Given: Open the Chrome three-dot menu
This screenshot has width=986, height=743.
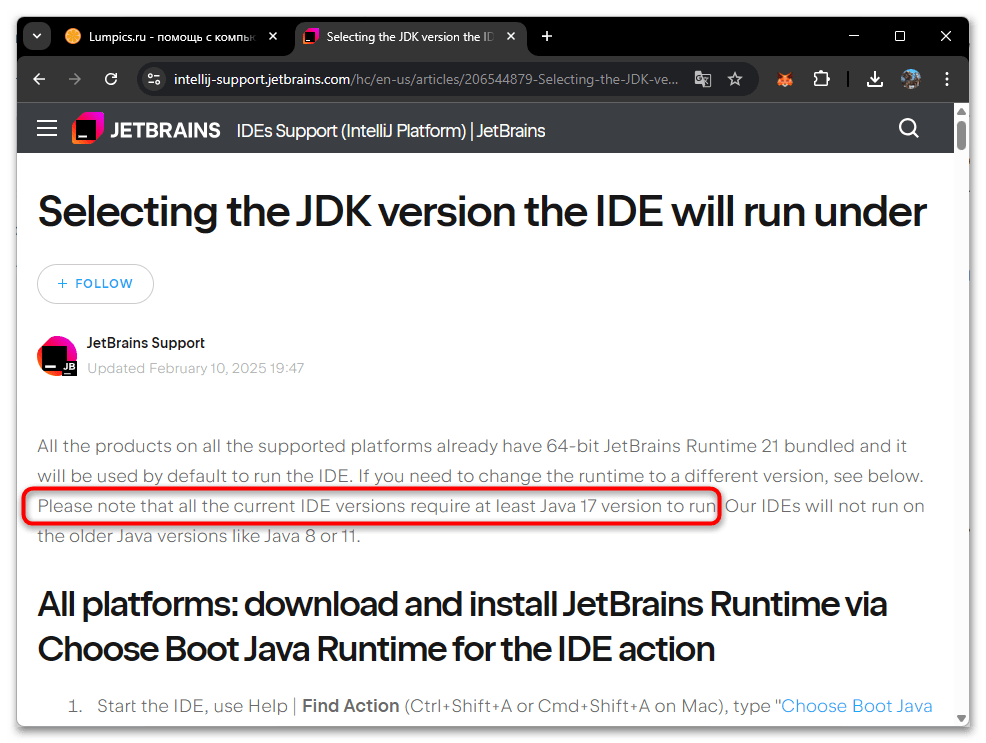Looking at the screenshot, I should pyautogui.click(x=946, y=79).
